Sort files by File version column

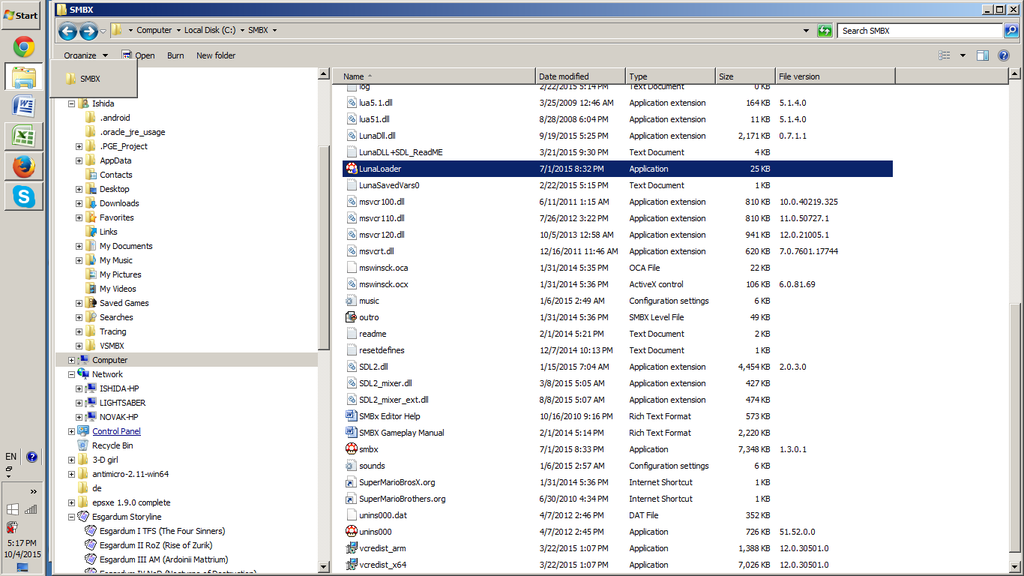click(x=835, y=76)
